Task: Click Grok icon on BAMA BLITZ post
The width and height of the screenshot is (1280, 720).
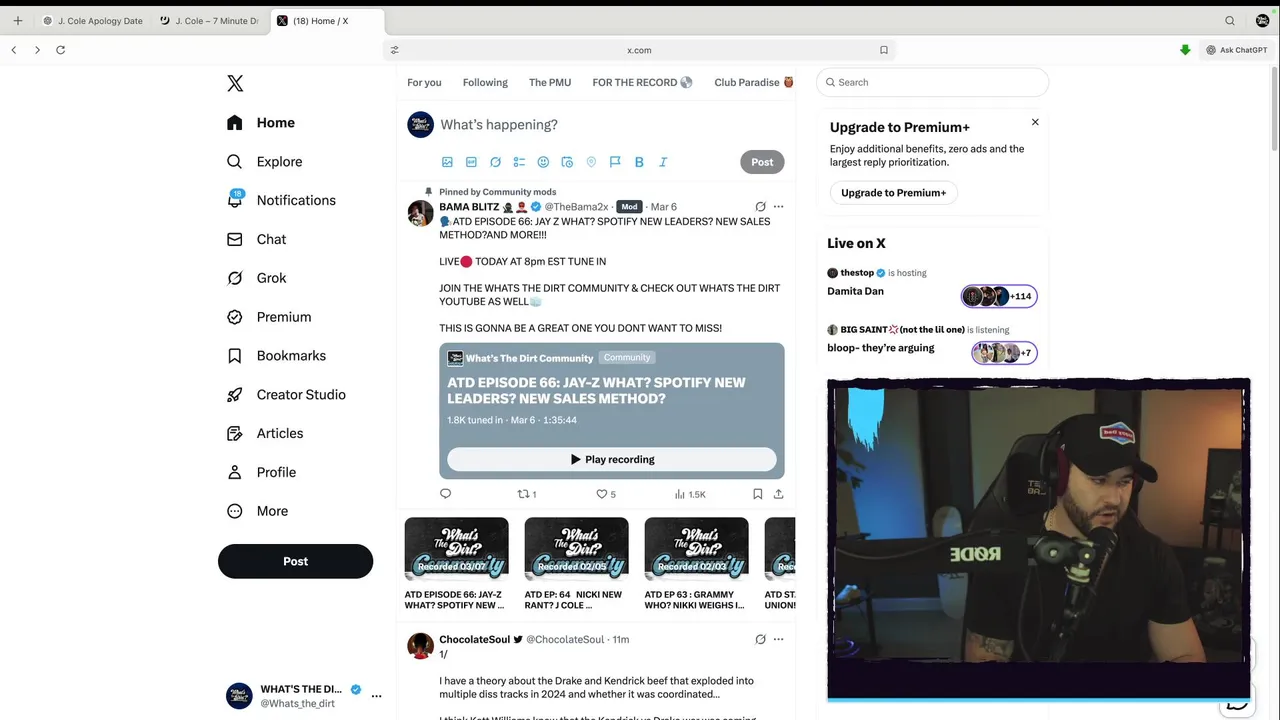Action: [760, 207]
